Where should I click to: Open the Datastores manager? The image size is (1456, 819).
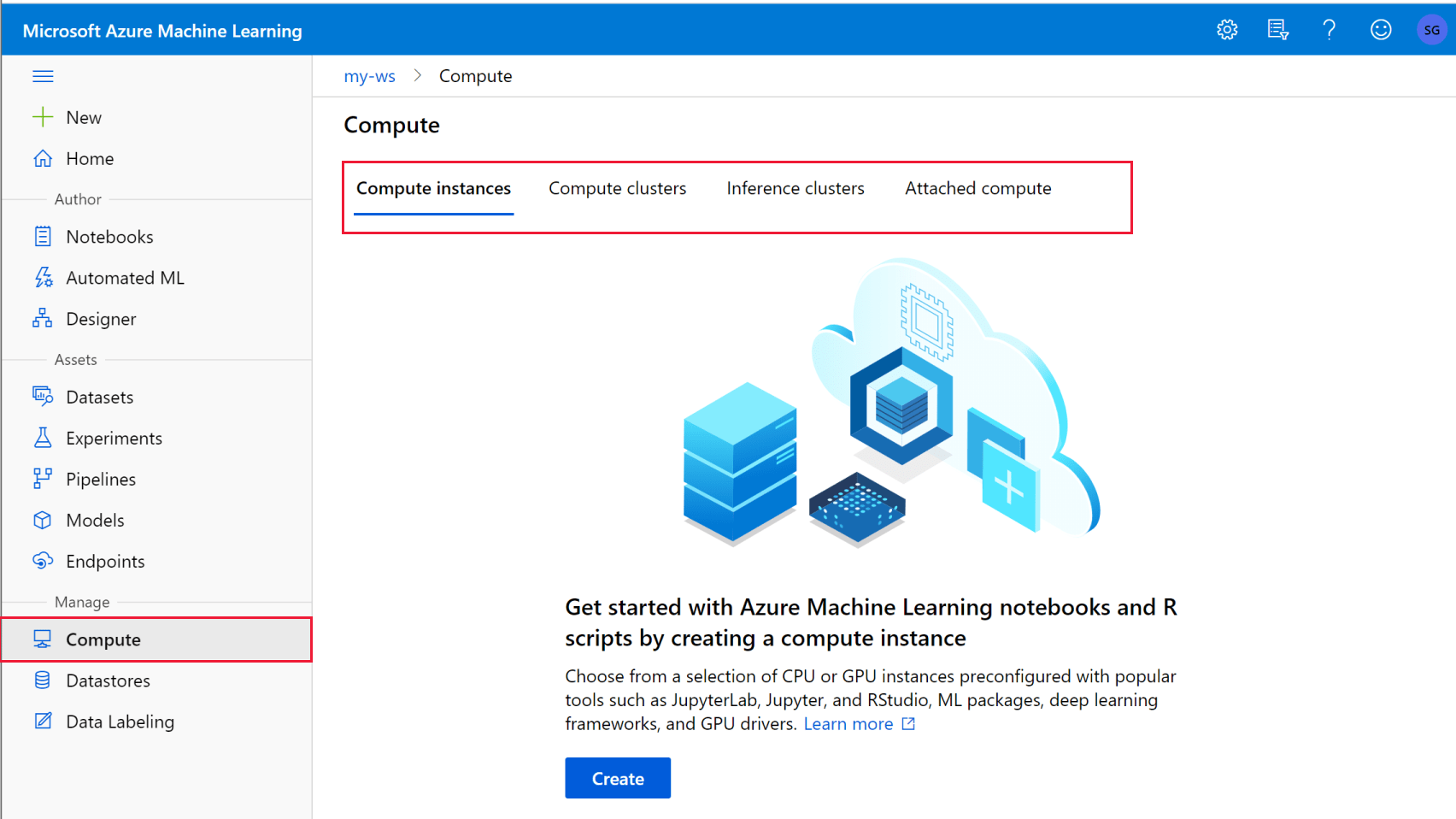coord(107,681)
